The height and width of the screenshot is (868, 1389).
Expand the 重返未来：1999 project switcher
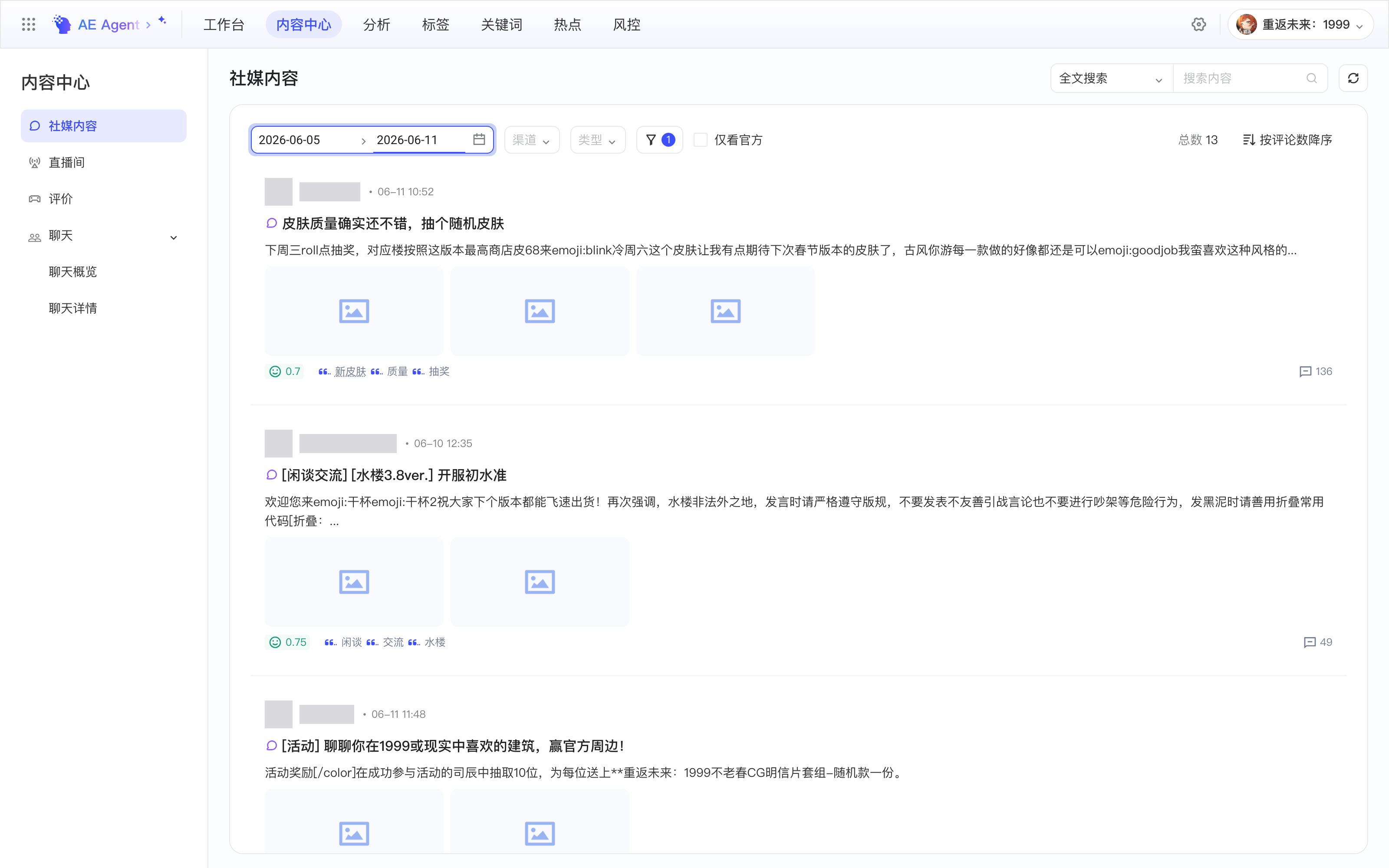1300,24
